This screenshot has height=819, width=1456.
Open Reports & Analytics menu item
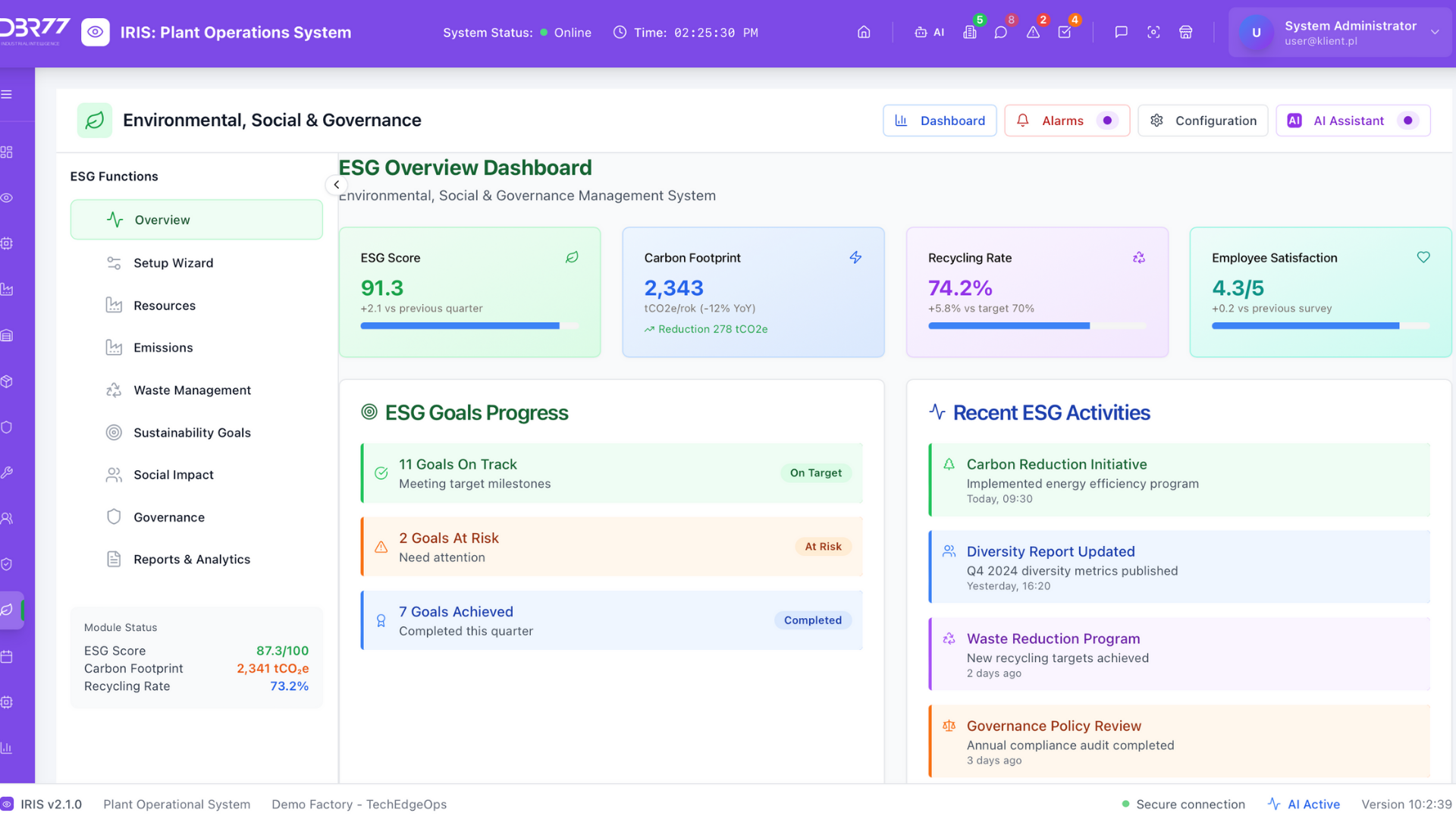tap(191, 560)
